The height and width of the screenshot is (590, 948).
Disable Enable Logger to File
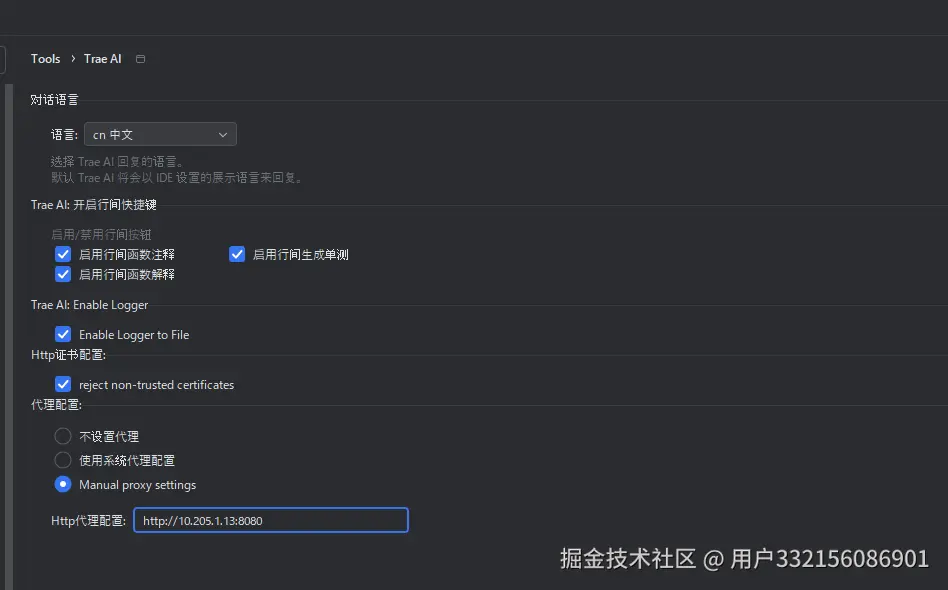[x=63, y=334]
